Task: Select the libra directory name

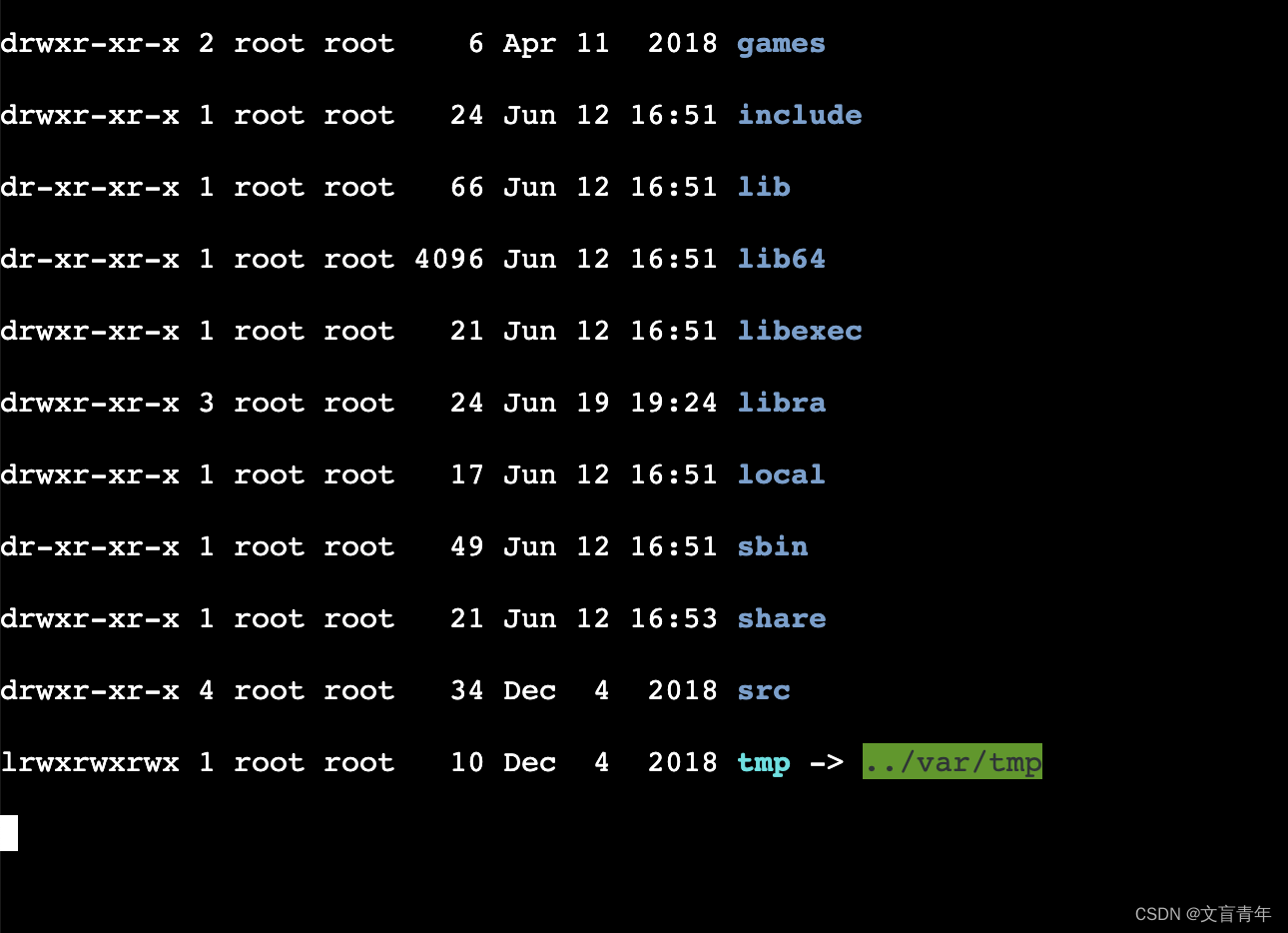Action: click(782, 403)
